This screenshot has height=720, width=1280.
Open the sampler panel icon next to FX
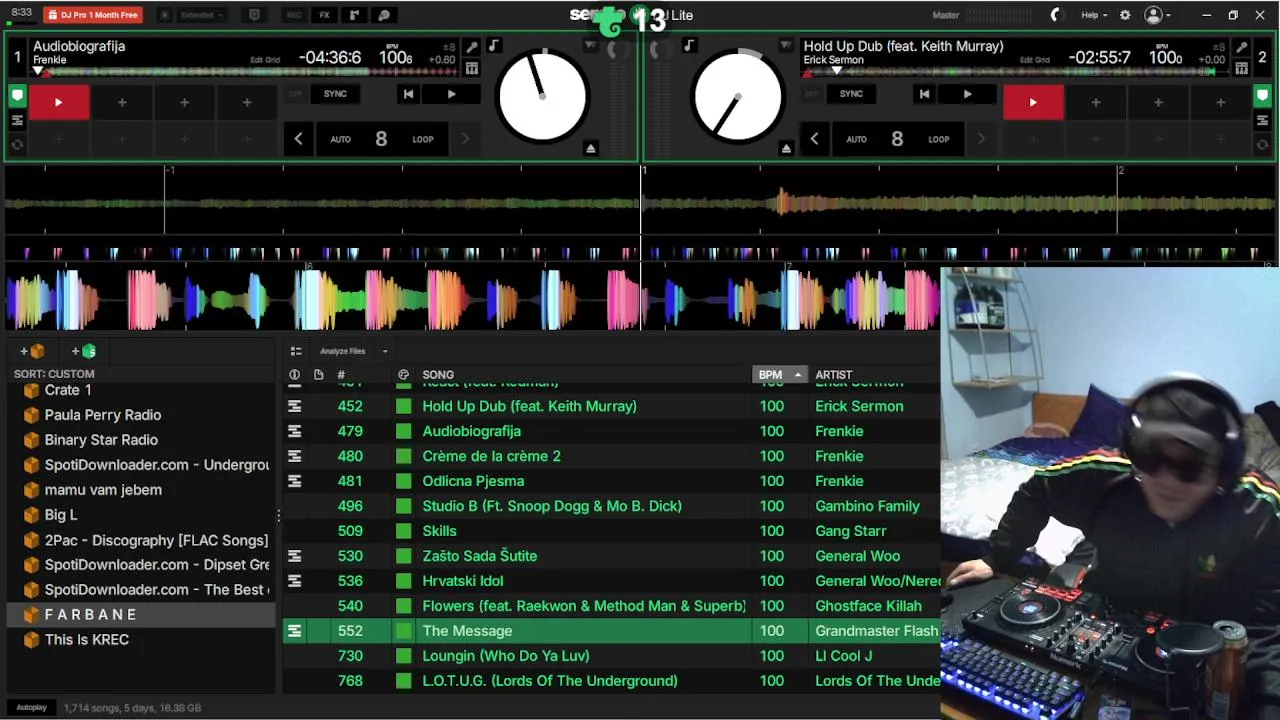click(354, 15)
